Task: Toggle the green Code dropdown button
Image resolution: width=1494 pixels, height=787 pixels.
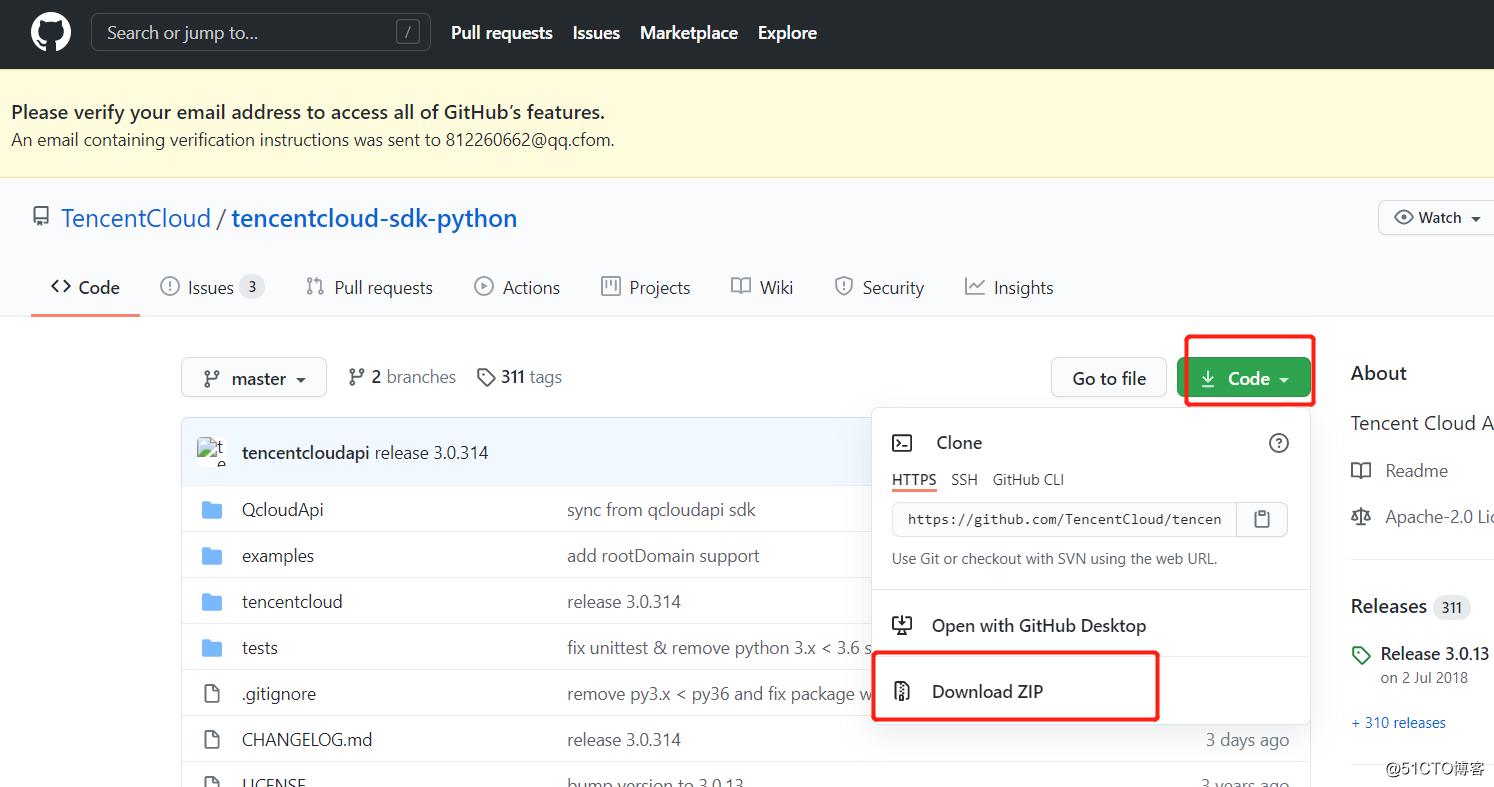Action: [x=1244, y=378]
